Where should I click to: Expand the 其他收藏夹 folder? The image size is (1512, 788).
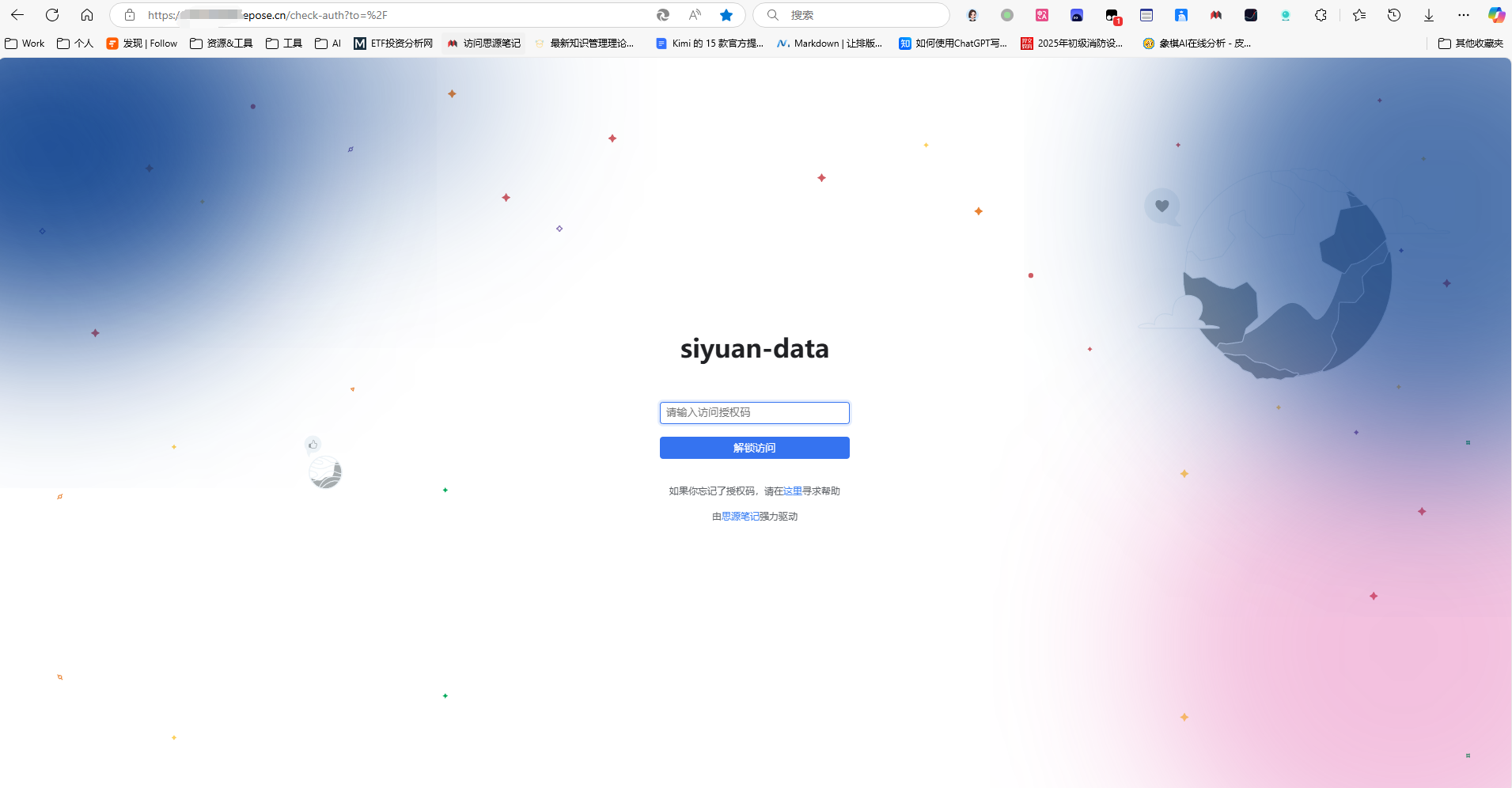1471,44
